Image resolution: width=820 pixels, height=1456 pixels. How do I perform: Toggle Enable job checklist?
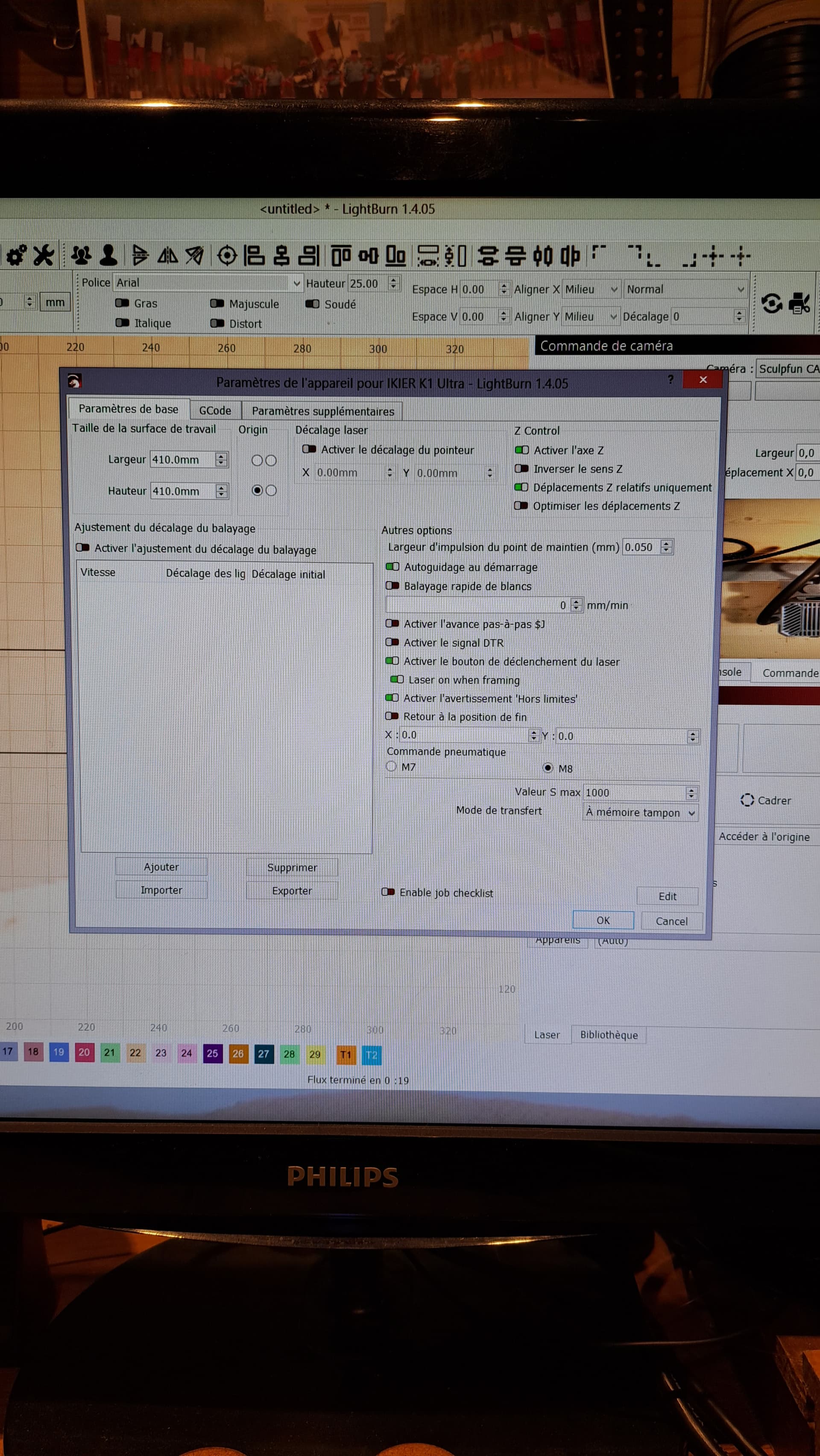tap(388, 892)
